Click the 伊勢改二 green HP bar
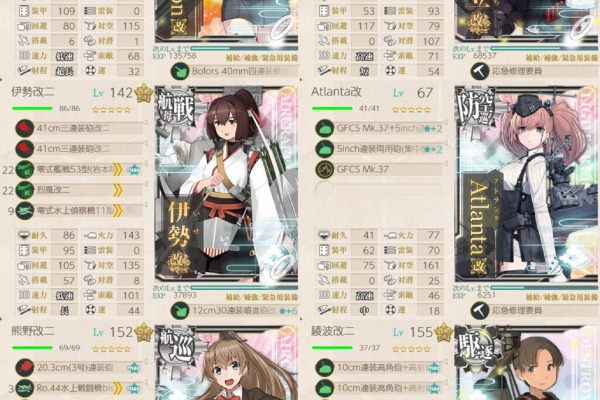 (32, 109)
